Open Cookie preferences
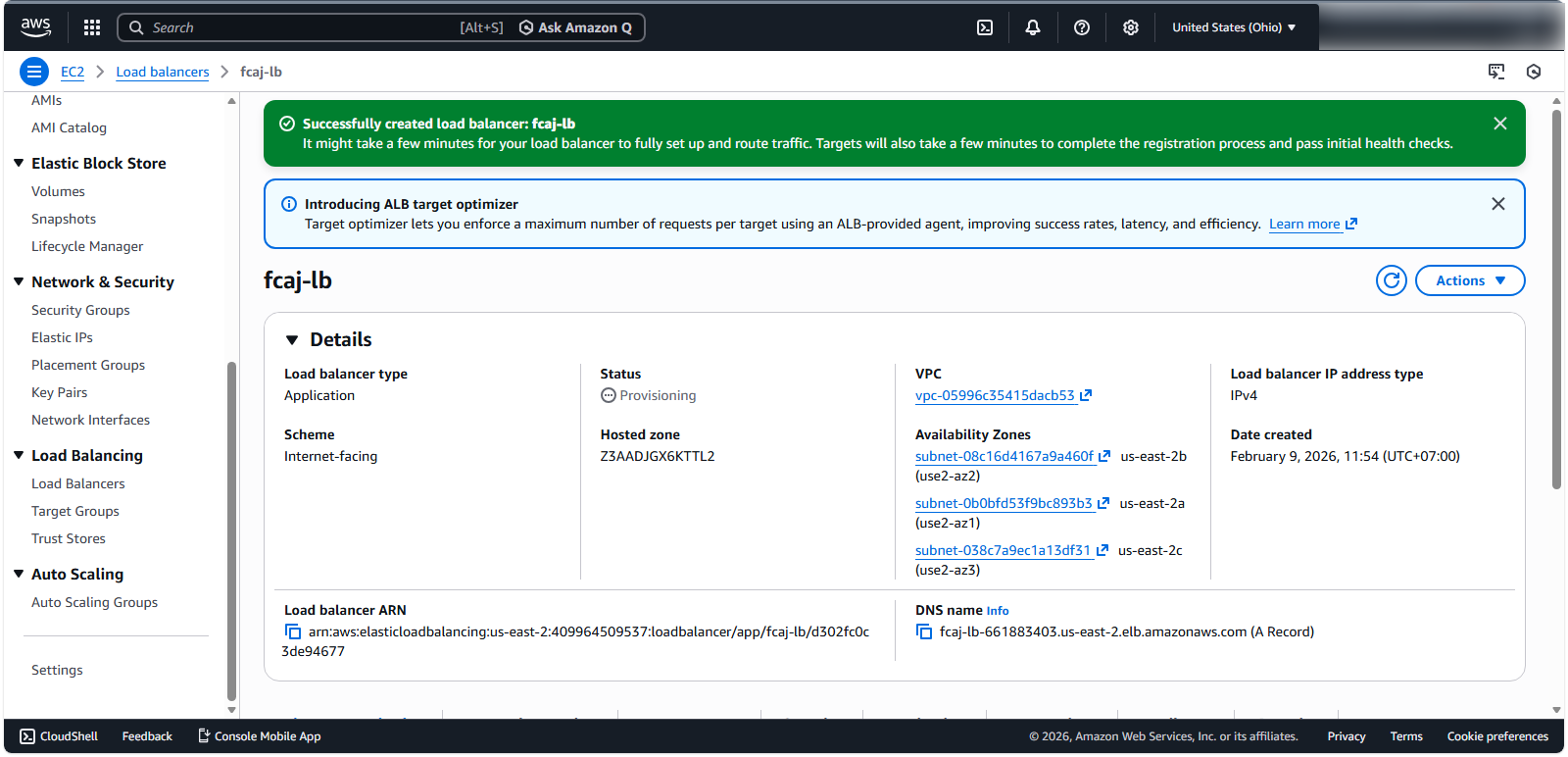Image resolution: width=1568 pixels, height=757 pixels. (1497, 736)
